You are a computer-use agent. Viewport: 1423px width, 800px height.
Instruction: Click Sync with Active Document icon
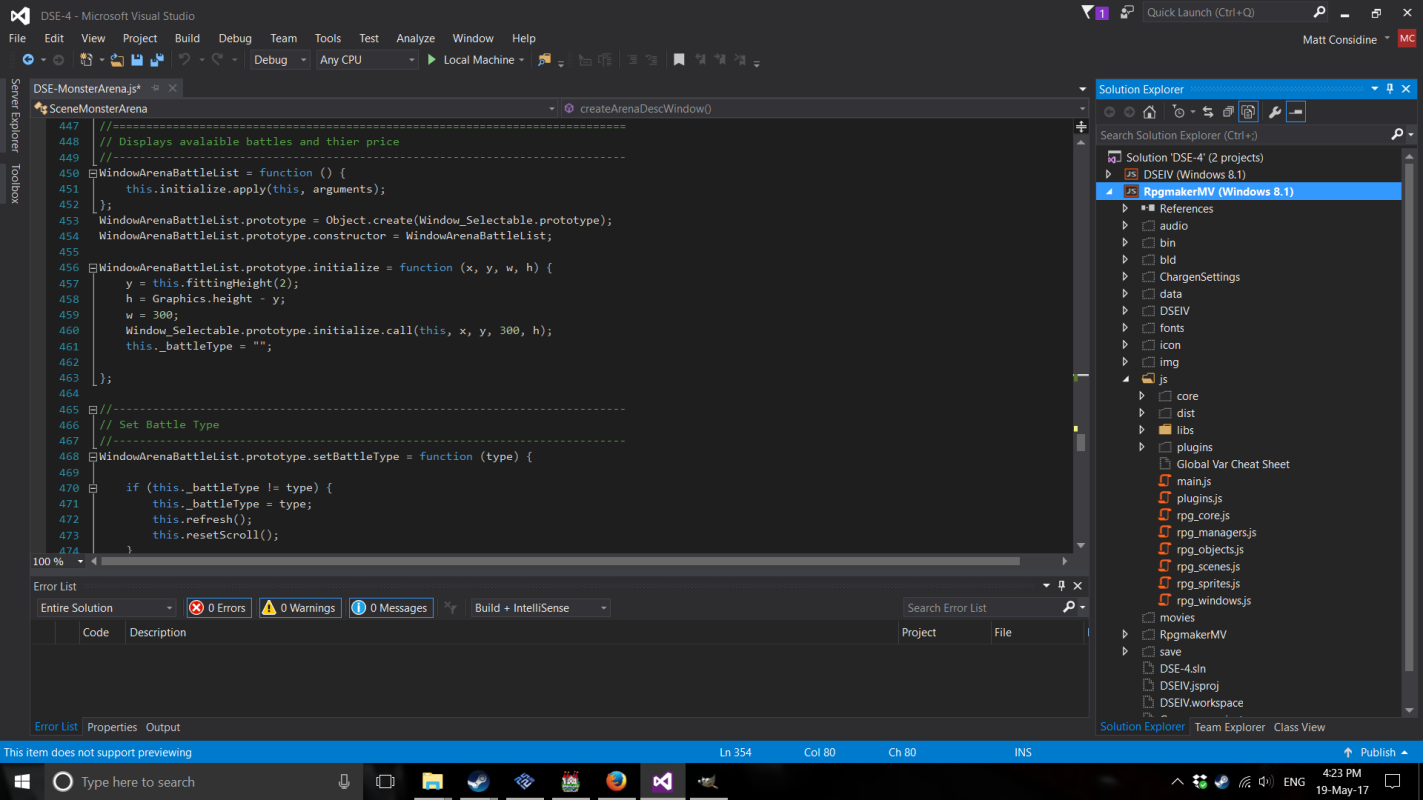tap(1208, 112)
